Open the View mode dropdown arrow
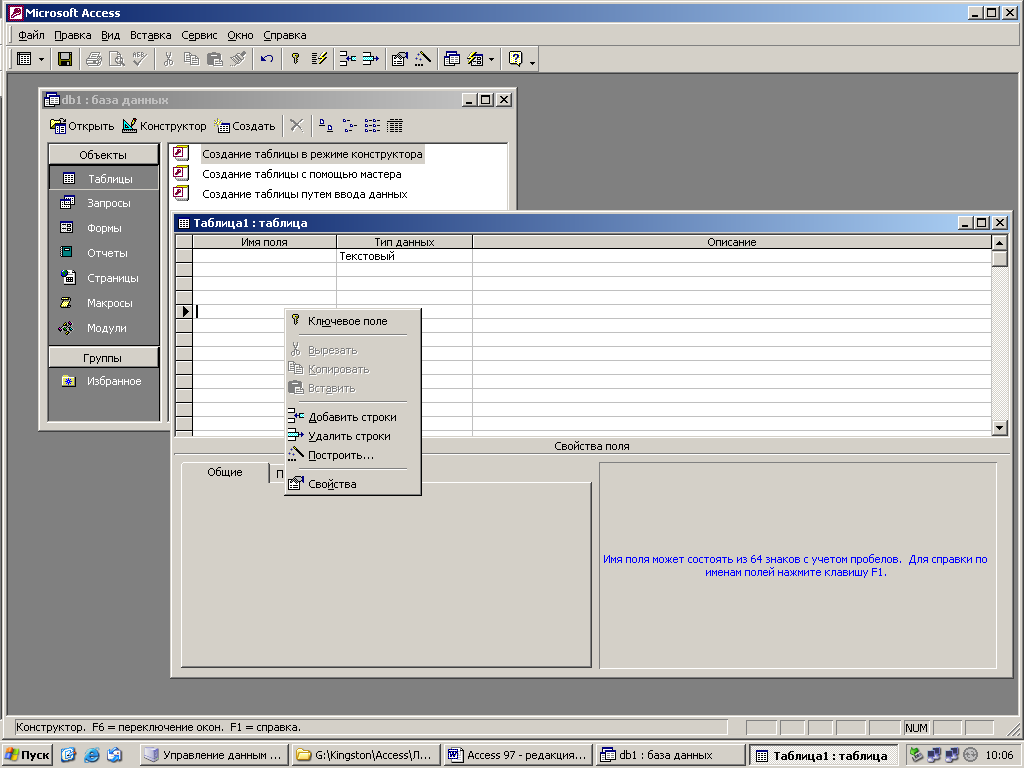The height and width of the screenshot is (768, 1024). 41,59
